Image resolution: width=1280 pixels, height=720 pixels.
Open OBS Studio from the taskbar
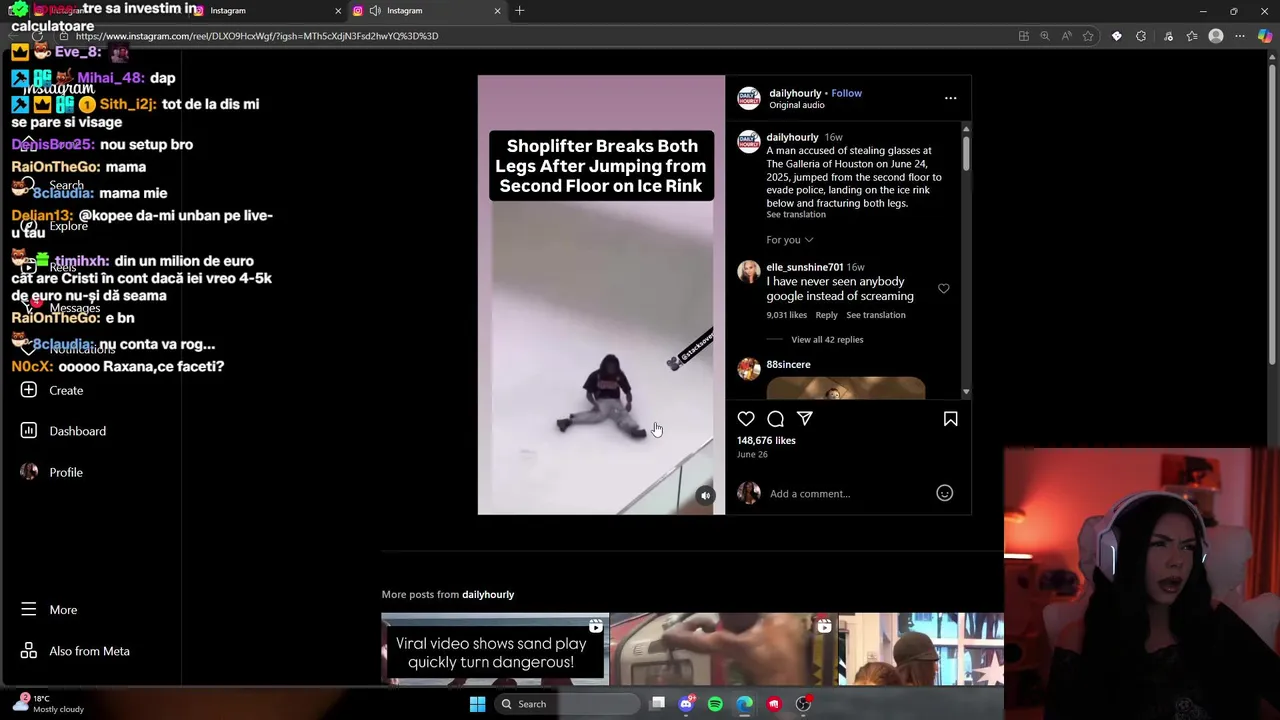(803, 704)
